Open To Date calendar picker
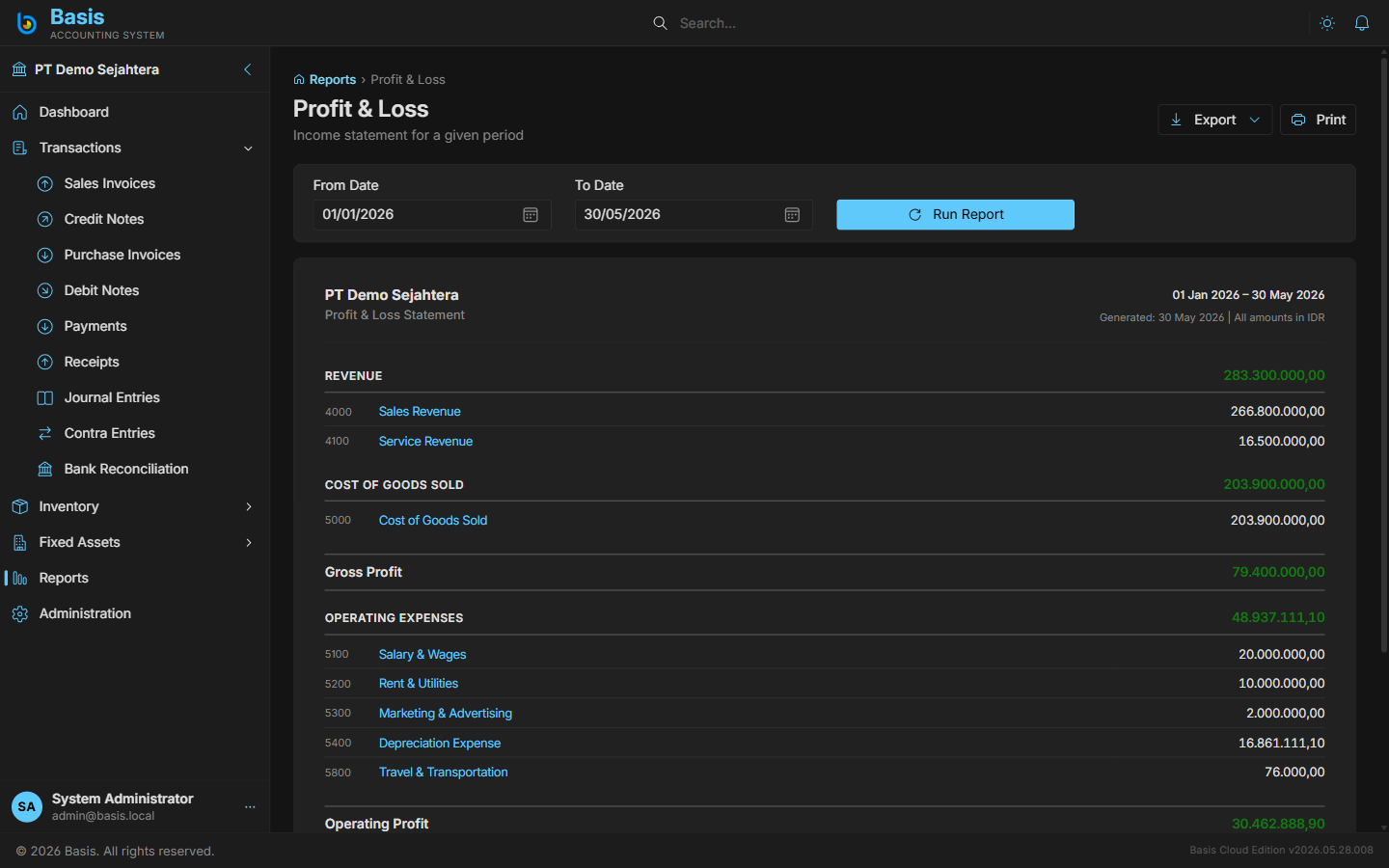1389x868 pixels. (792, 215)
